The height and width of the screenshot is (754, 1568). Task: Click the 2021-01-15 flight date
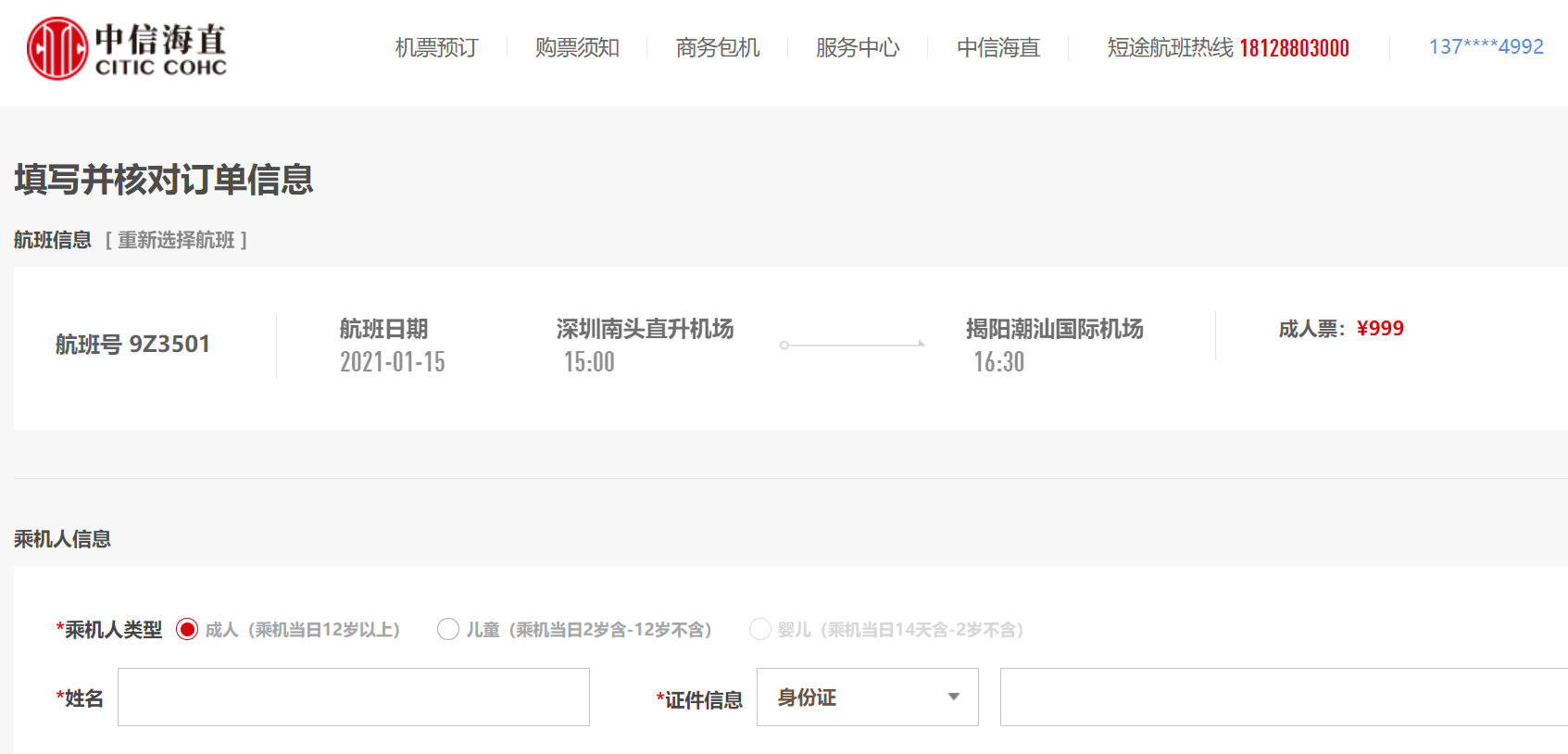[x=393, y=362]
